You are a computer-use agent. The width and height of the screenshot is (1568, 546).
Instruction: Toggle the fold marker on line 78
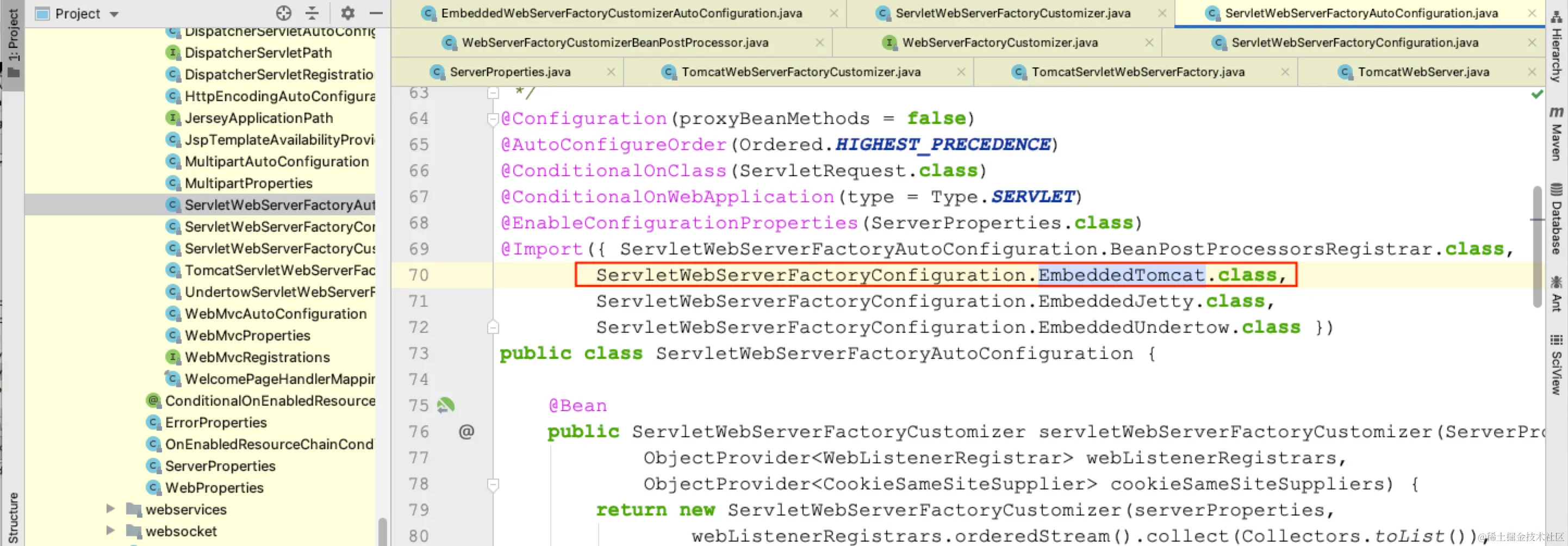click(x=493, y=485)
